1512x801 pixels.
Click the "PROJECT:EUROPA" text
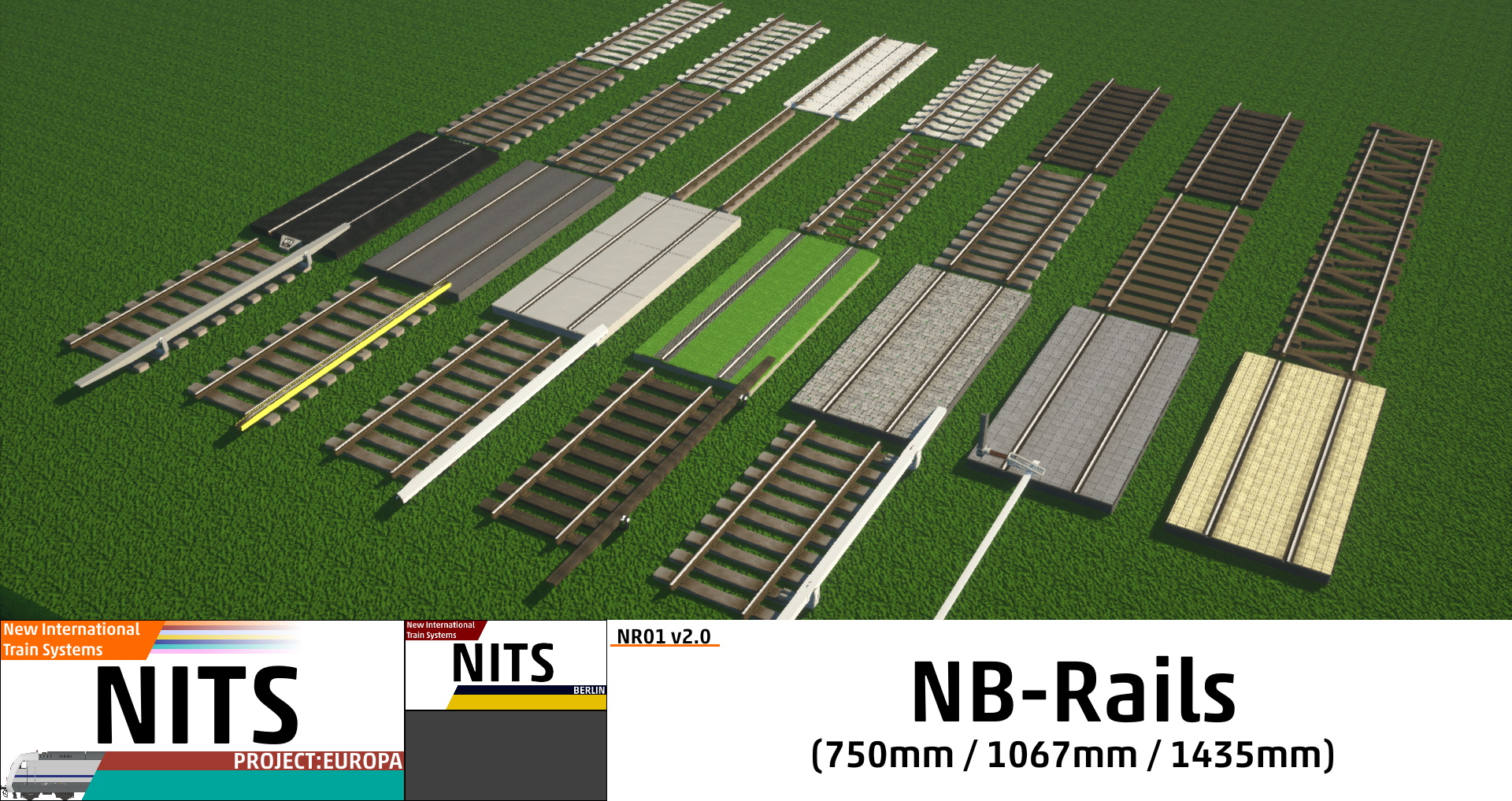pyautogui.click(x=317, y=761)
